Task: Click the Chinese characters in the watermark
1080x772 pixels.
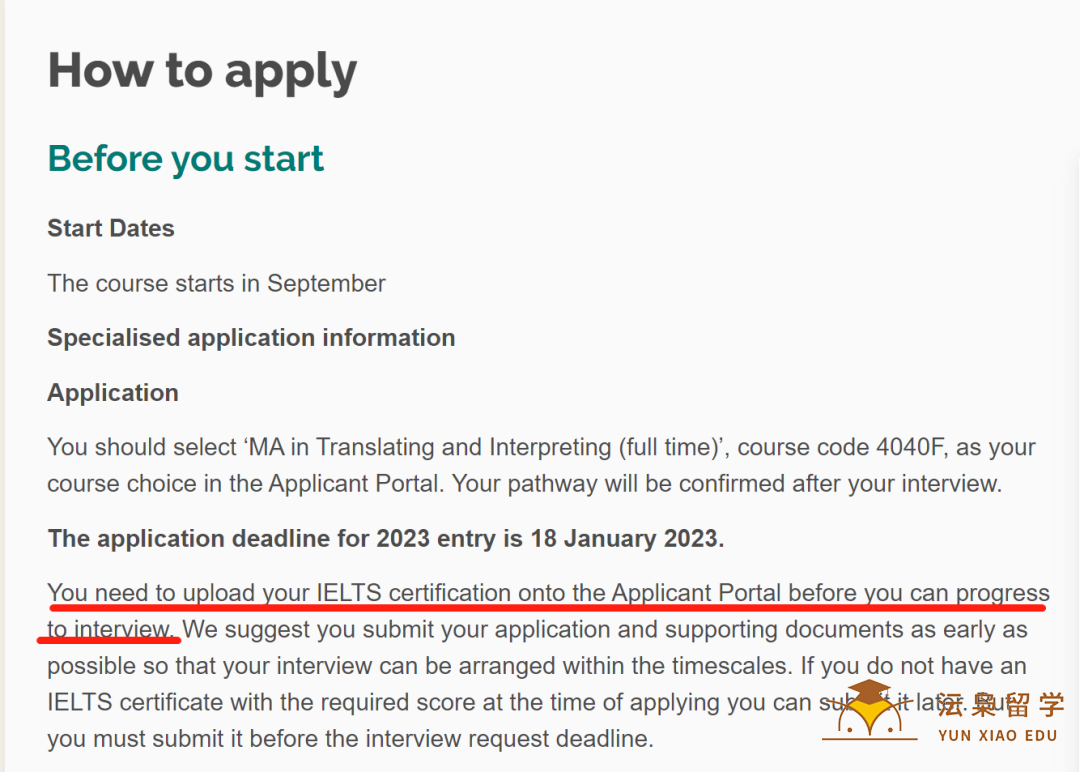Action: [1001, 705]
